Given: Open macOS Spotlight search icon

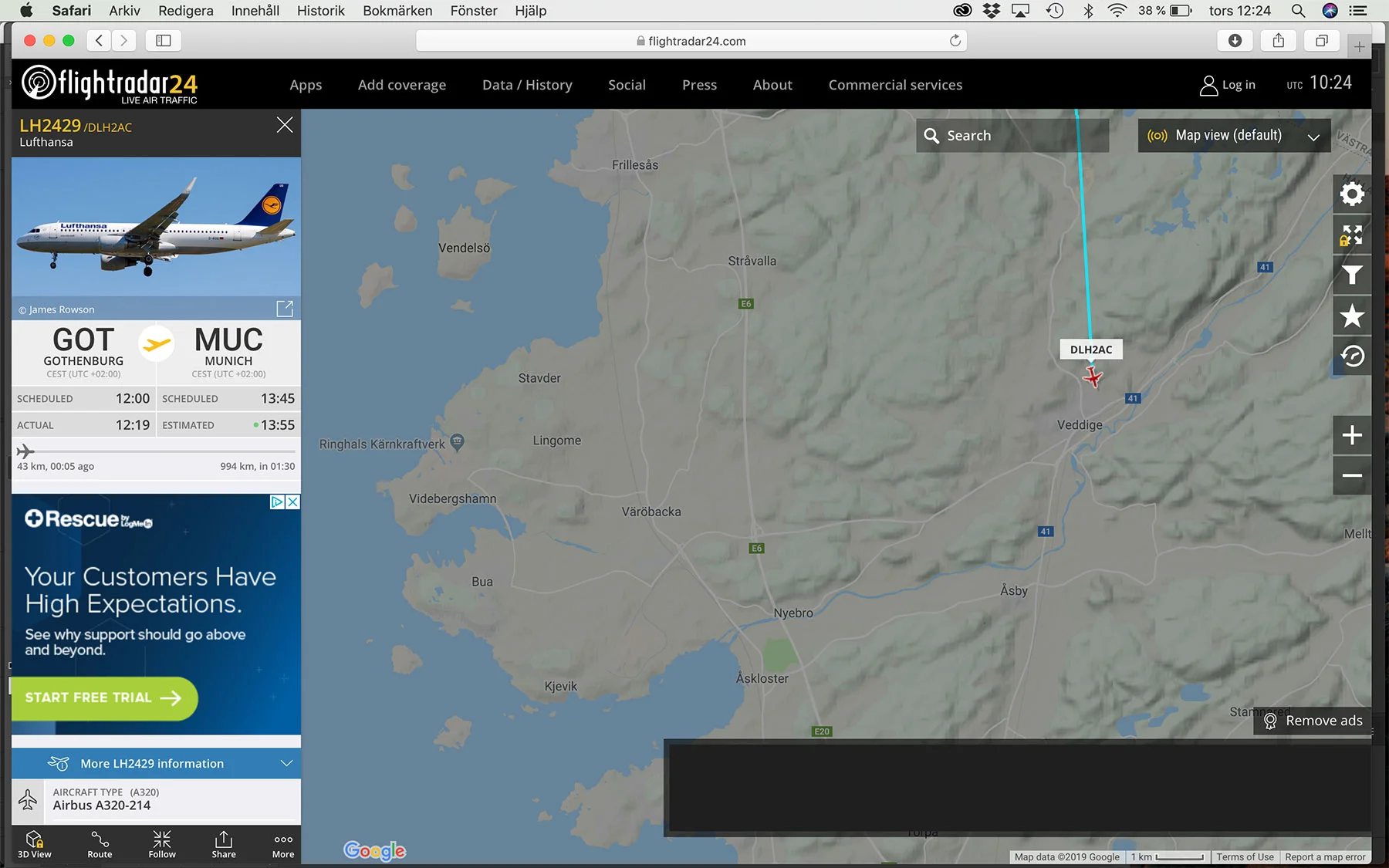Looking at the screenshot, I should pyautogui.click(x=1299, y=11).
